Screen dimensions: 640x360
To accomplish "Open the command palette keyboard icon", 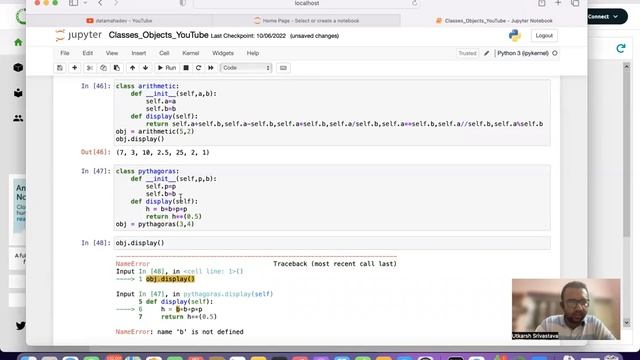I will 283,68.
